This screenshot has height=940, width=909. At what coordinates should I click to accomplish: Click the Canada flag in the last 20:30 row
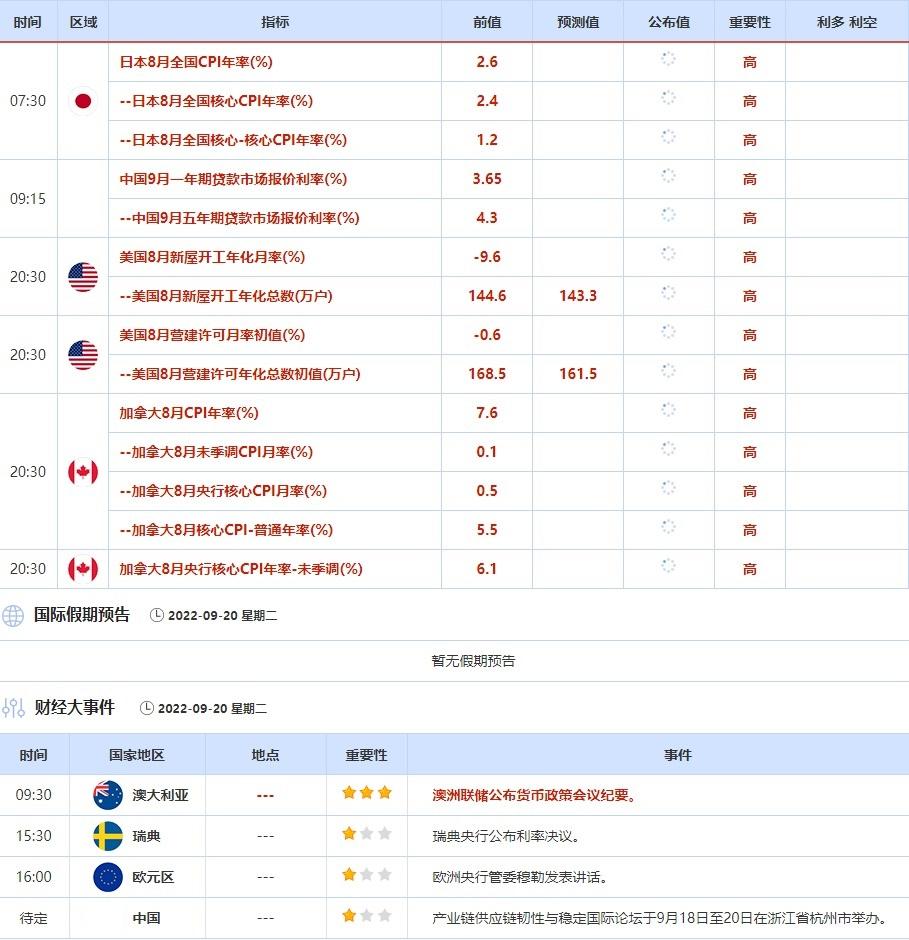coord(83,569)
